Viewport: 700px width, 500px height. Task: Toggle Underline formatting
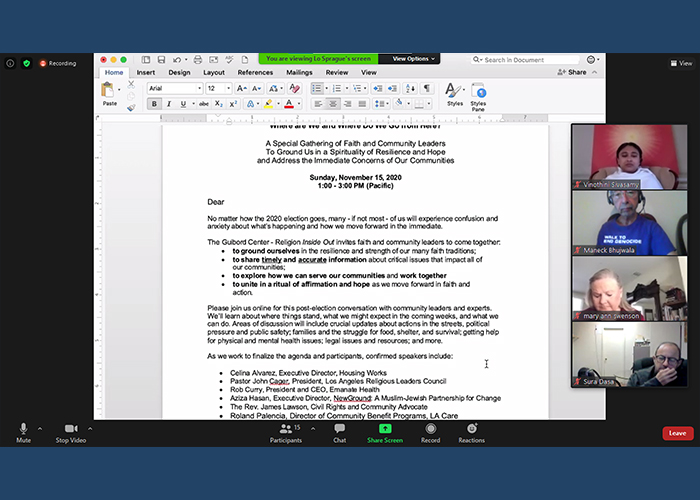tap(183, 104)
